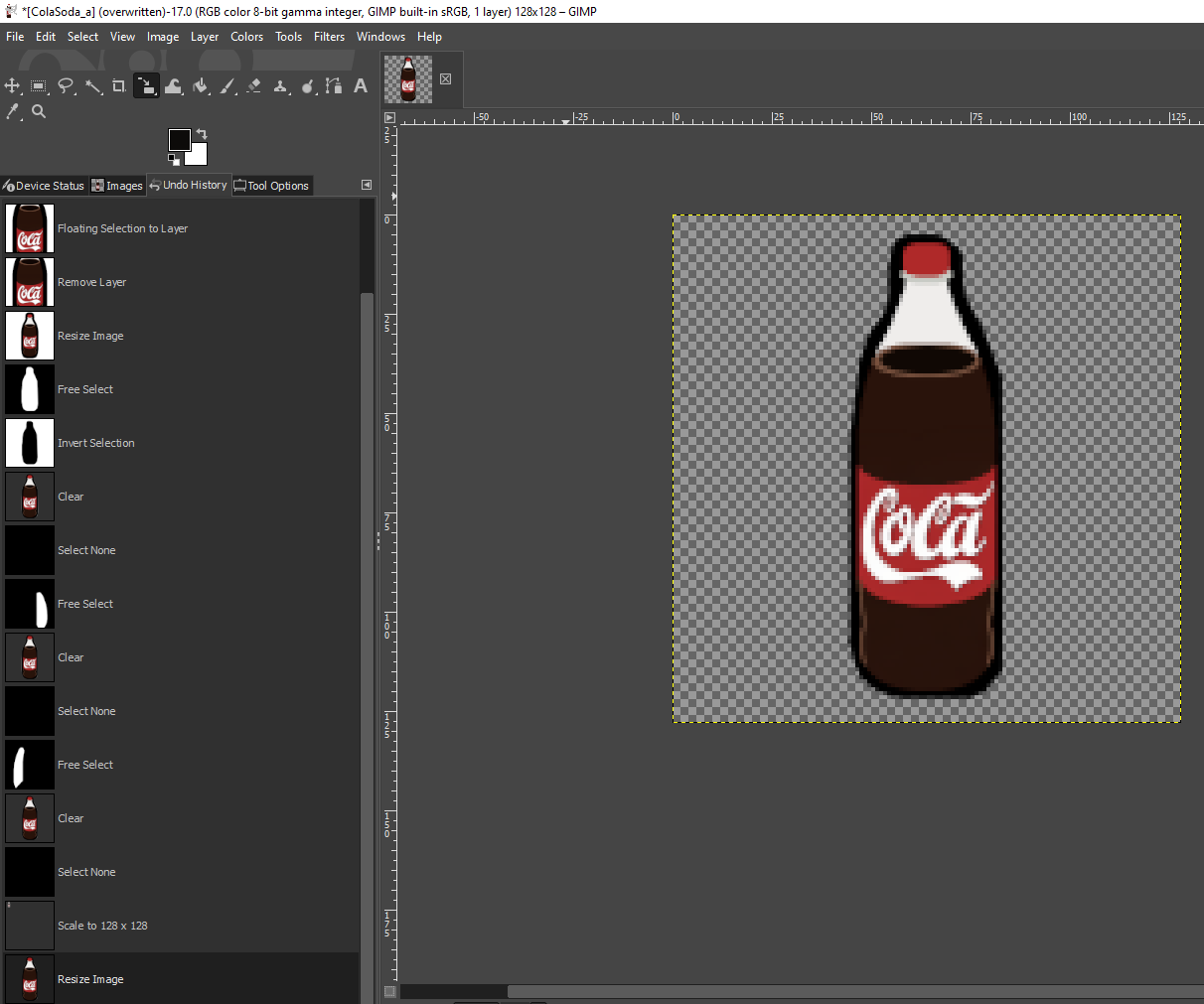Image resolution: width=1204 pixels, height=1004 pixels.
Task: Click the black foreground color swatch
Action: point(179,140)
